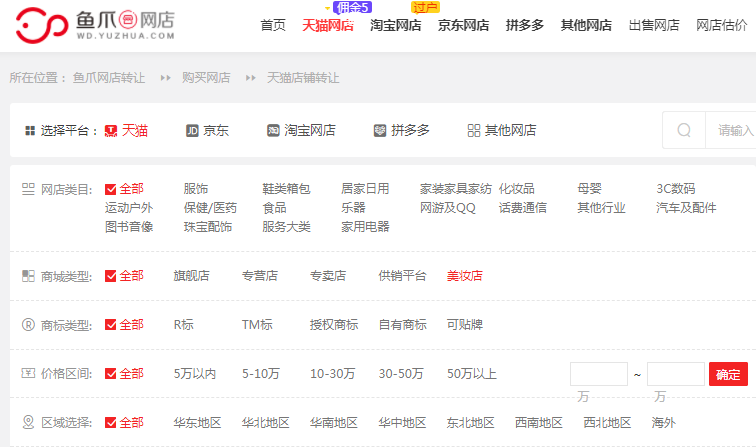Open the 出售网店 nav tab
The width and height of the screenshot is (756, 447).
[654, 25]
